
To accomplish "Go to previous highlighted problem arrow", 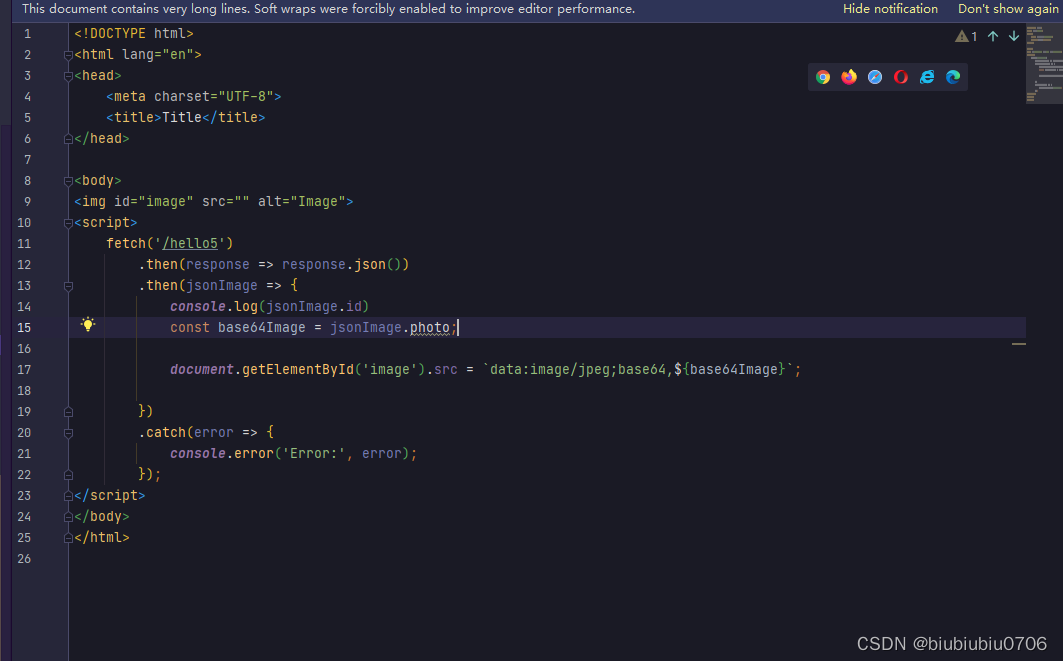I will pyautogui.click(x=992, y=37).
